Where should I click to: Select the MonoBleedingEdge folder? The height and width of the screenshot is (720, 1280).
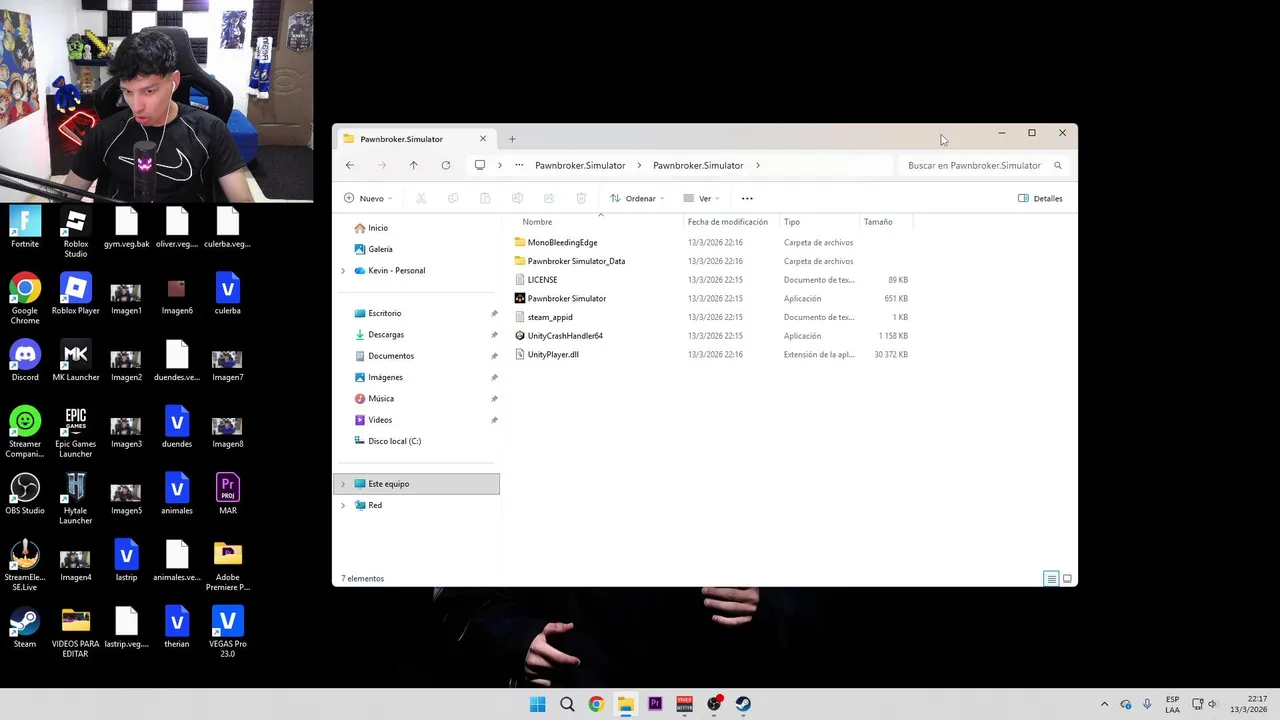pos(562,242)
